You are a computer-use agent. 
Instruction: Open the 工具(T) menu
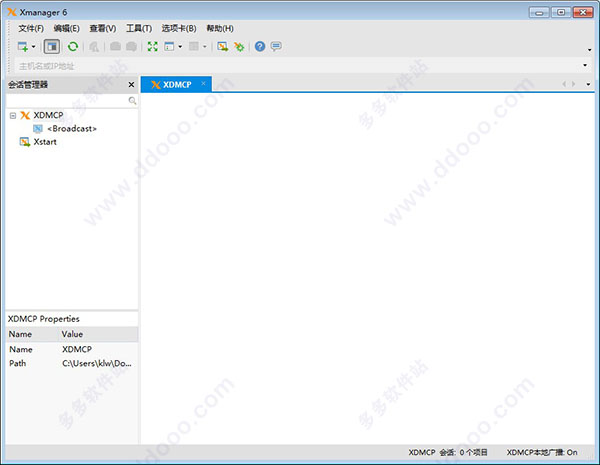(x=139, y=28)
